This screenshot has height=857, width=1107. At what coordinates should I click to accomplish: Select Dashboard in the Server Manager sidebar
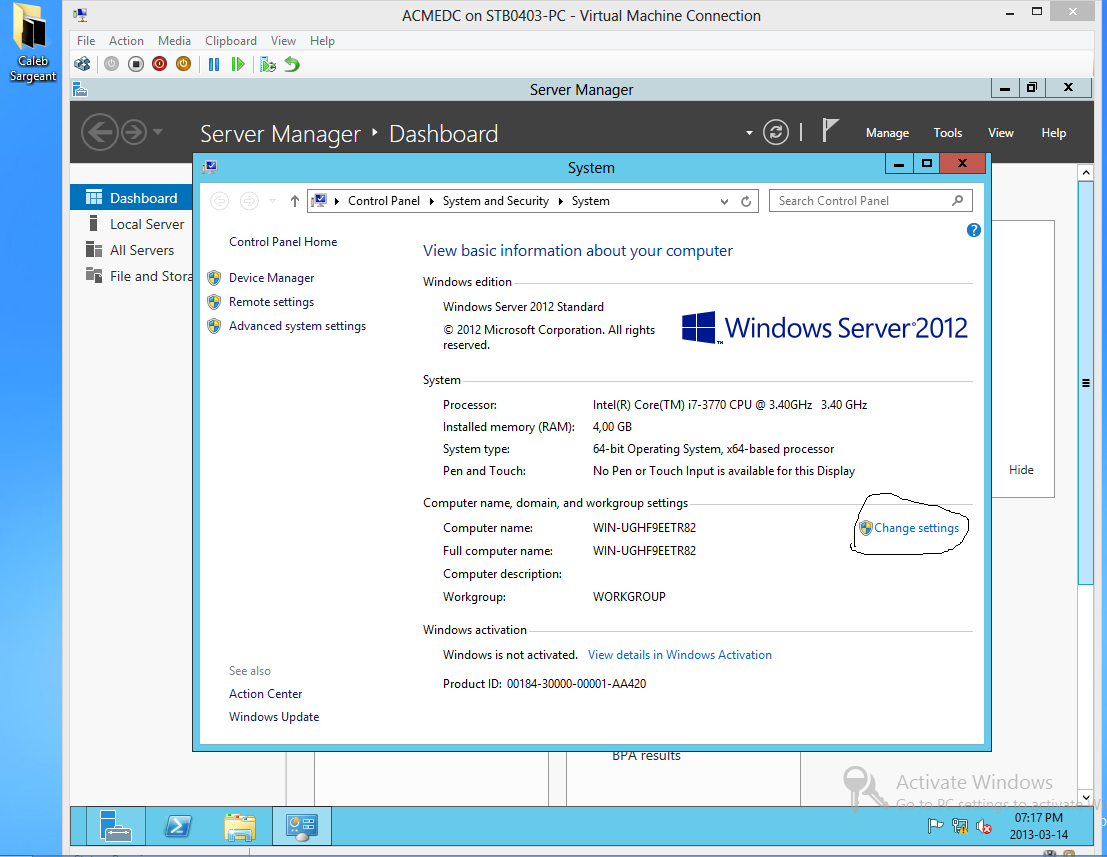click(131, 198)
